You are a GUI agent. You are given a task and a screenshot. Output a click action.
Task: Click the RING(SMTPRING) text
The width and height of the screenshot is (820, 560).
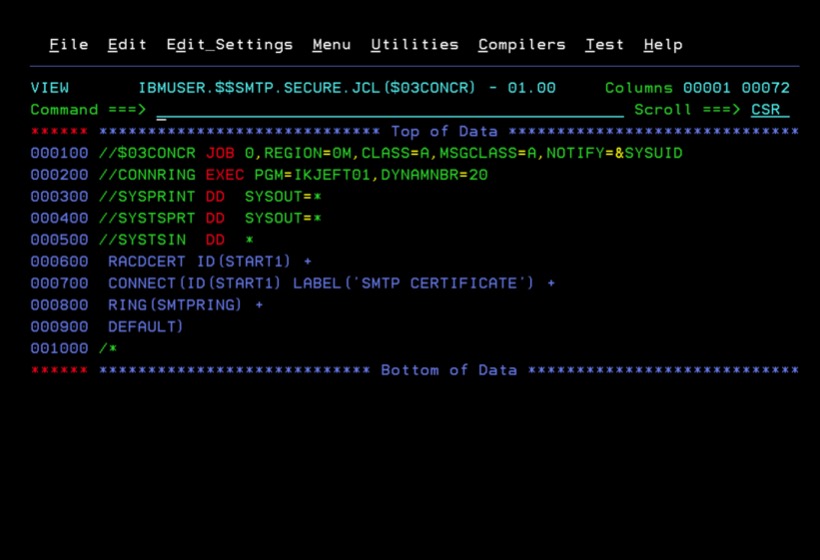[x=175, y=305]
